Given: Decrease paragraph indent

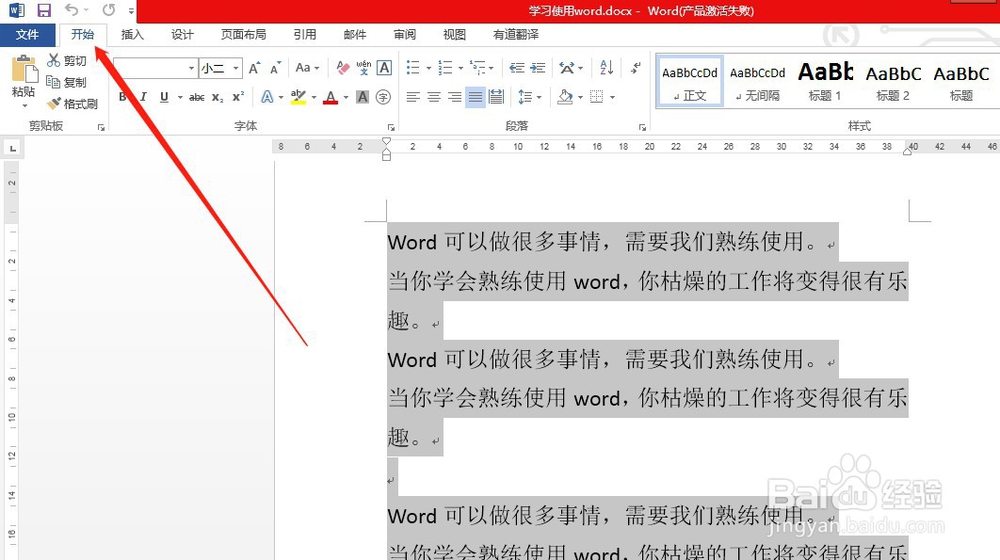Looking at the screenshot, I should coord(517,68).
